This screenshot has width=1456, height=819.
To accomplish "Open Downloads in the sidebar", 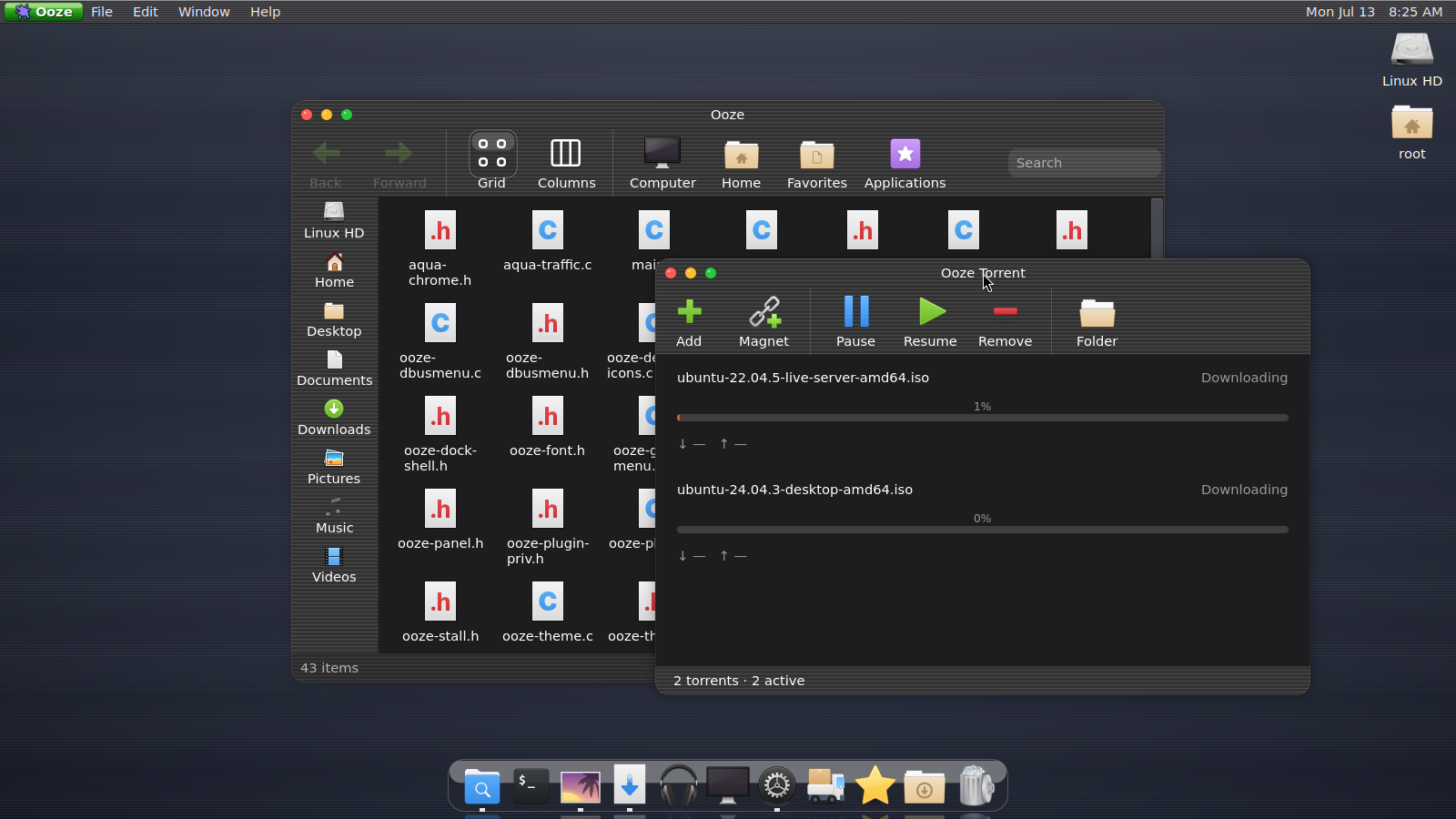I will pyautogui.click(x=334, y=418).
